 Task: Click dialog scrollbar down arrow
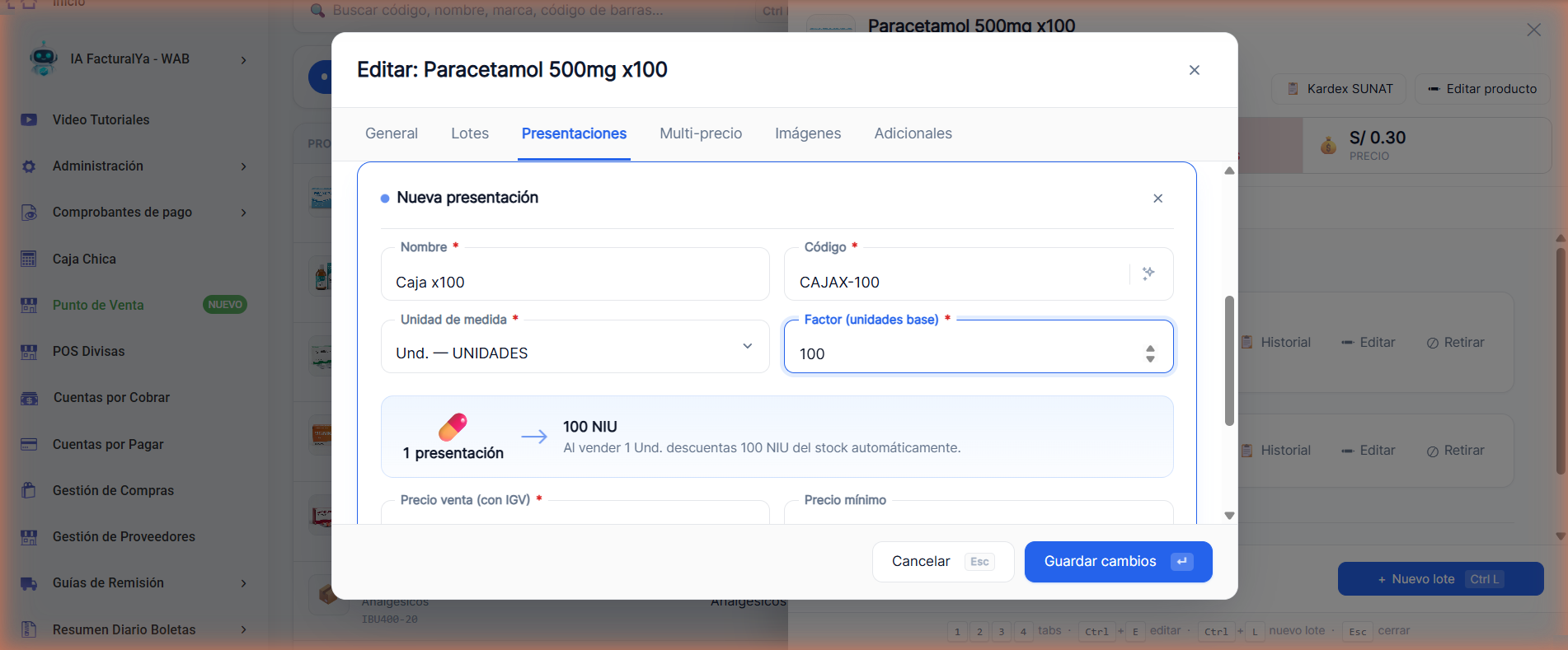(1229, 516)
